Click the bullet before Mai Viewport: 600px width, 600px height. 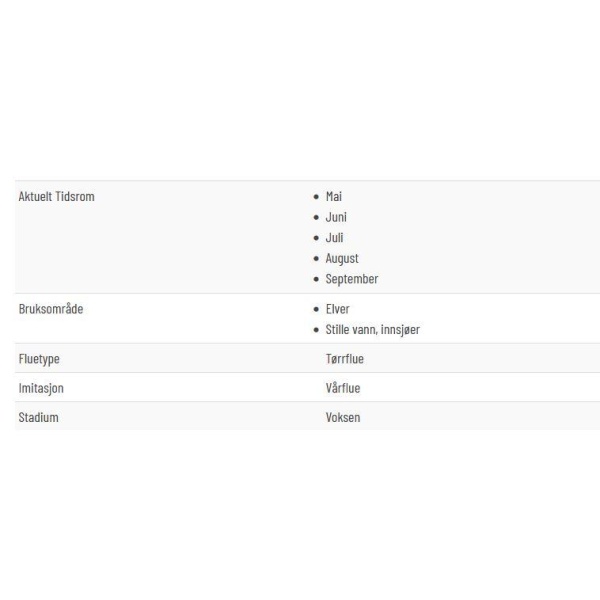[316, 197]
